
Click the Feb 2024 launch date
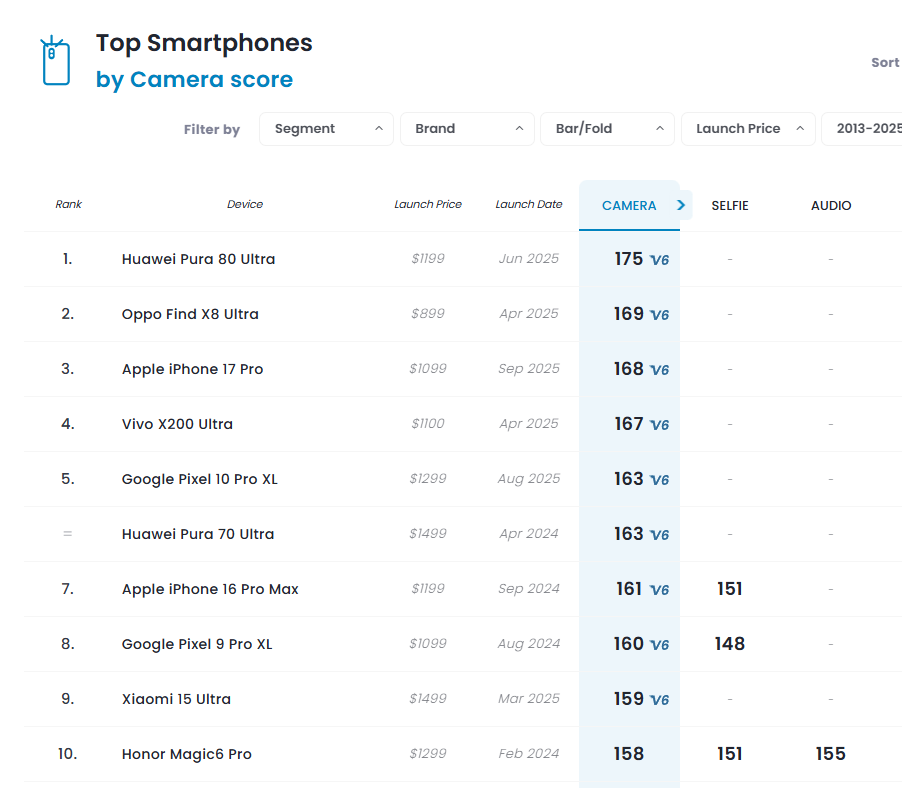point(529,753)
